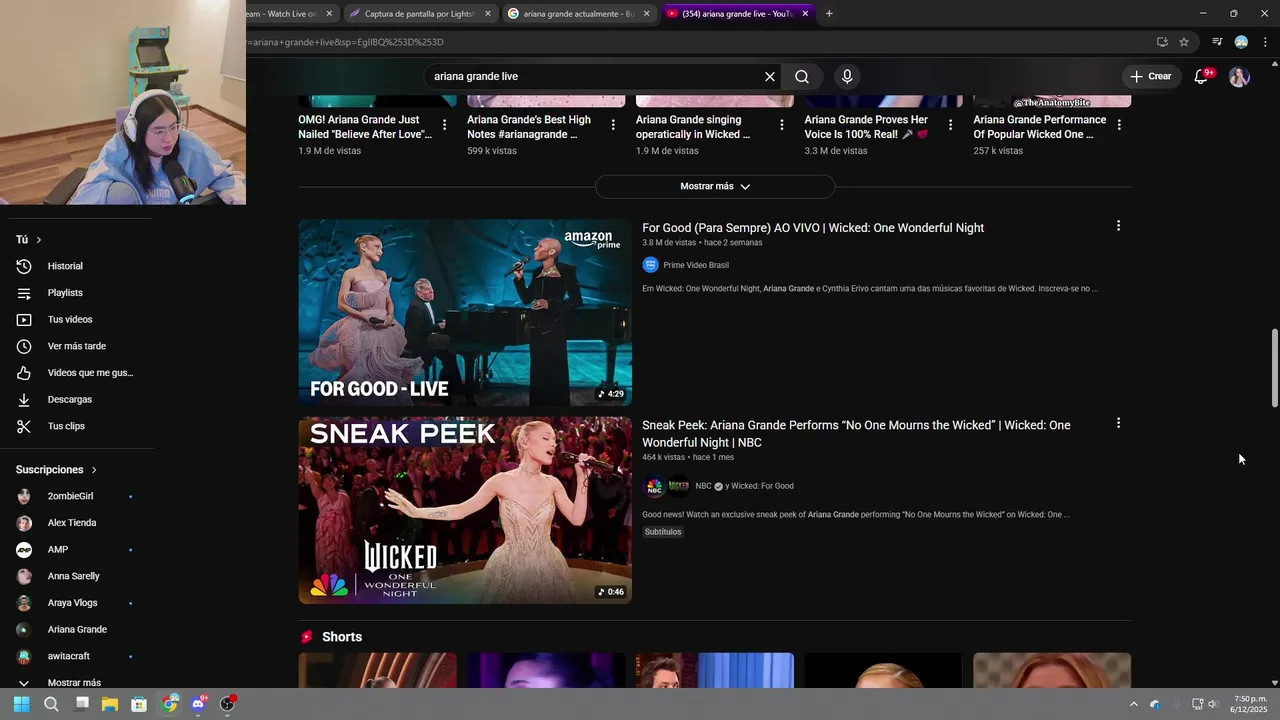The width and height of the screenshot is (1280, 720).
Task: Focus the YouTube search input field
Action: tap(595, 76)
